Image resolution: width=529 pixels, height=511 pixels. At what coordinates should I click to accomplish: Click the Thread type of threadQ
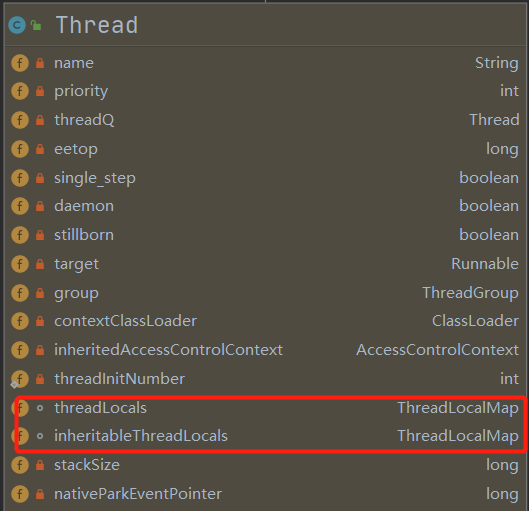click(x=494, y=120)
